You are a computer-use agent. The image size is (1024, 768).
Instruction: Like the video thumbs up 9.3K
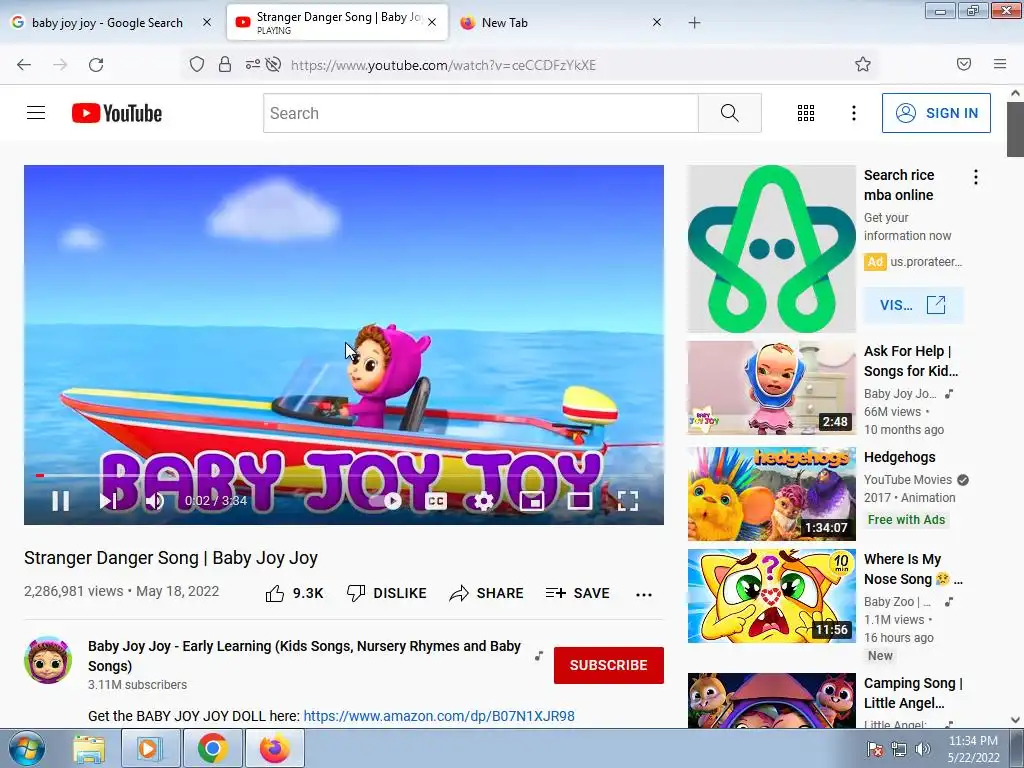pos(295,593)
